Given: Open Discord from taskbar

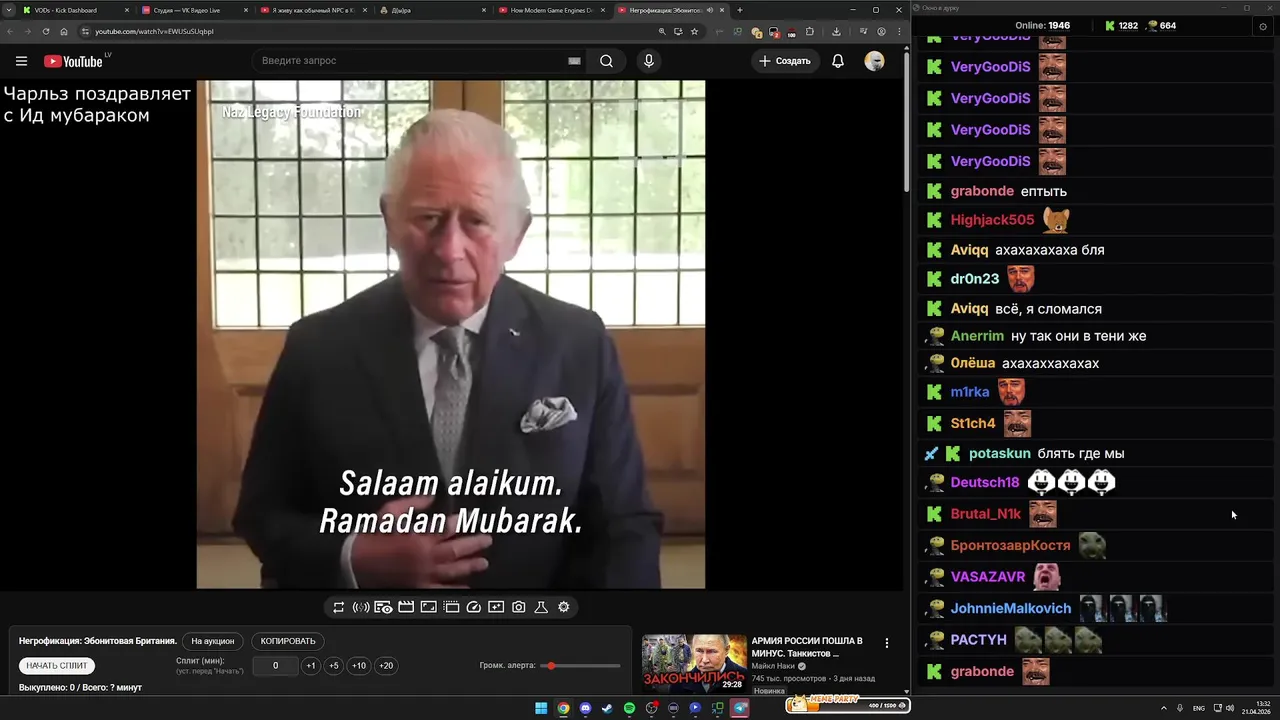Looking at the screenshot, I should pyautogui.click(x=585, y=708).
